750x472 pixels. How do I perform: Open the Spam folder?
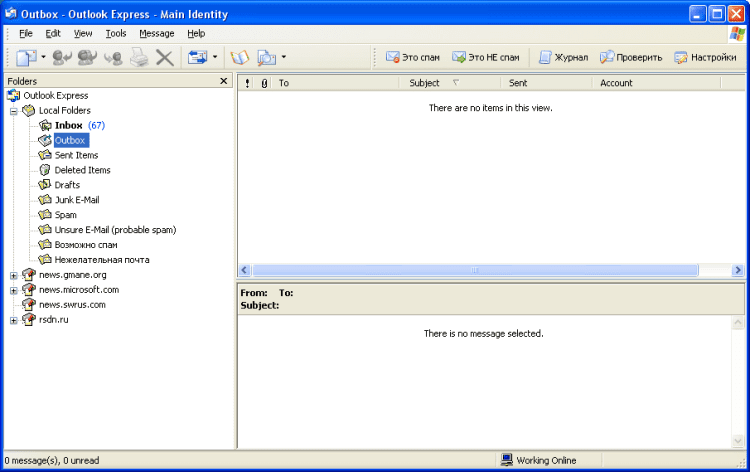coord(66,215)
